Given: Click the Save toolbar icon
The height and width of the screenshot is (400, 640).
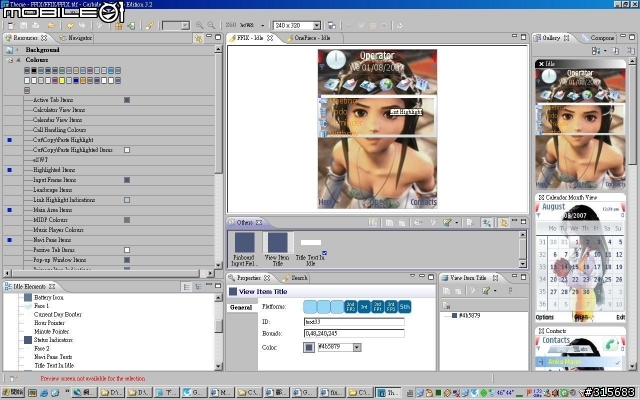Looking at the screenshot, I should [x=23, y=26].
